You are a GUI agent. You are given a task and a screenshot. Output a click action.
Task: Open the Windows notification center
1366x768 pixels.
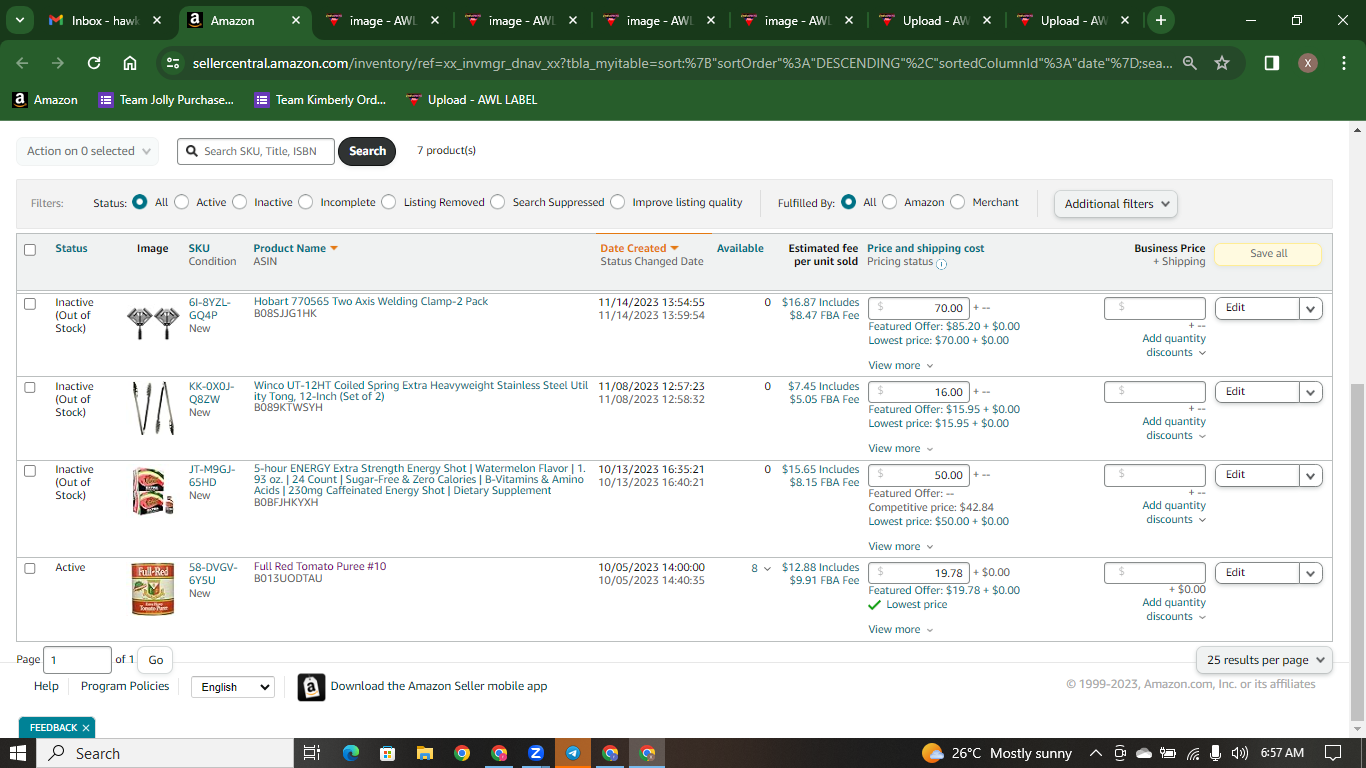point(1333,753)
